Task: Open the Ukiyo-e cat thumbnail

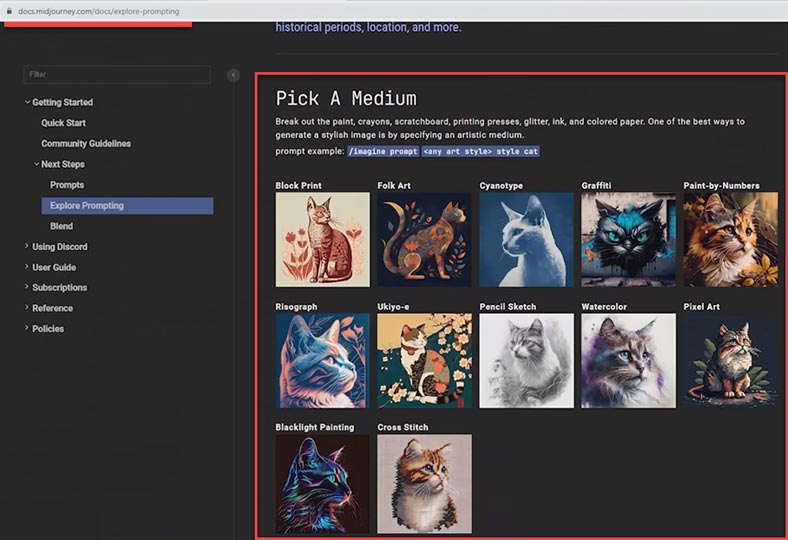Action: (425, 361)
